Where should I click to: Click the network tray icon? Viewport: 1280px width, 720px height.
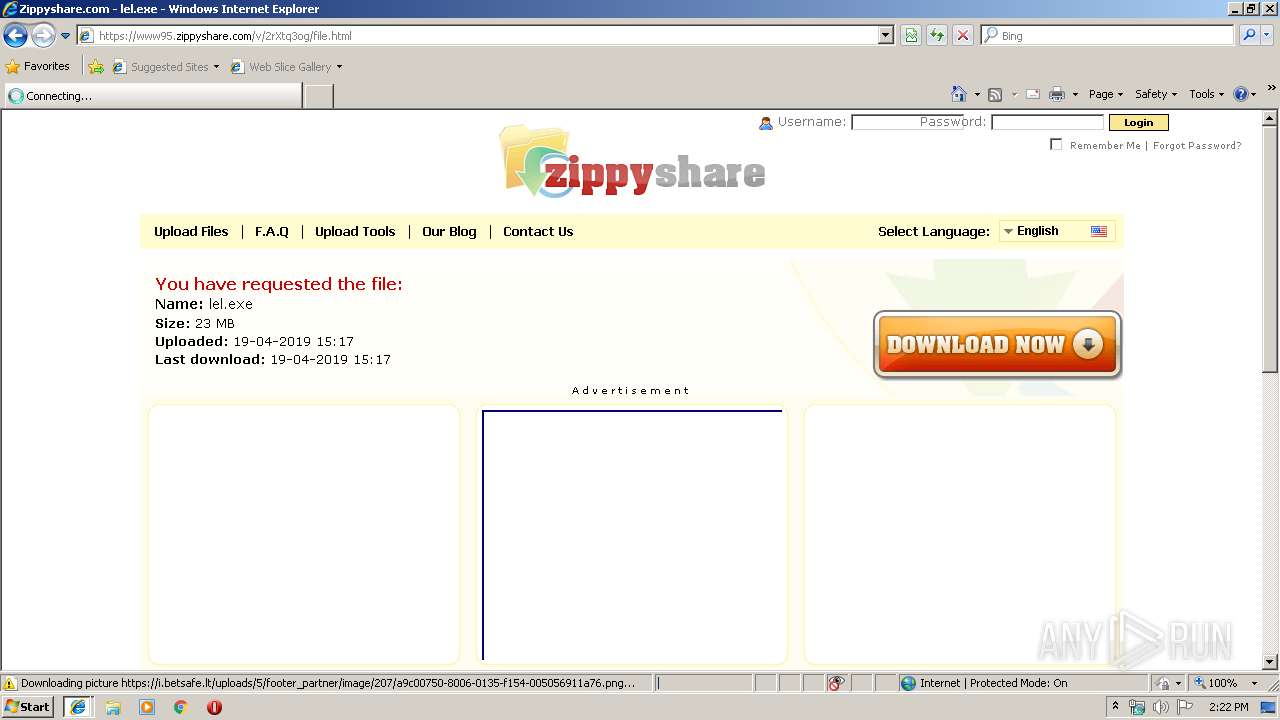pyautogui.click(x=1137, y=707)
